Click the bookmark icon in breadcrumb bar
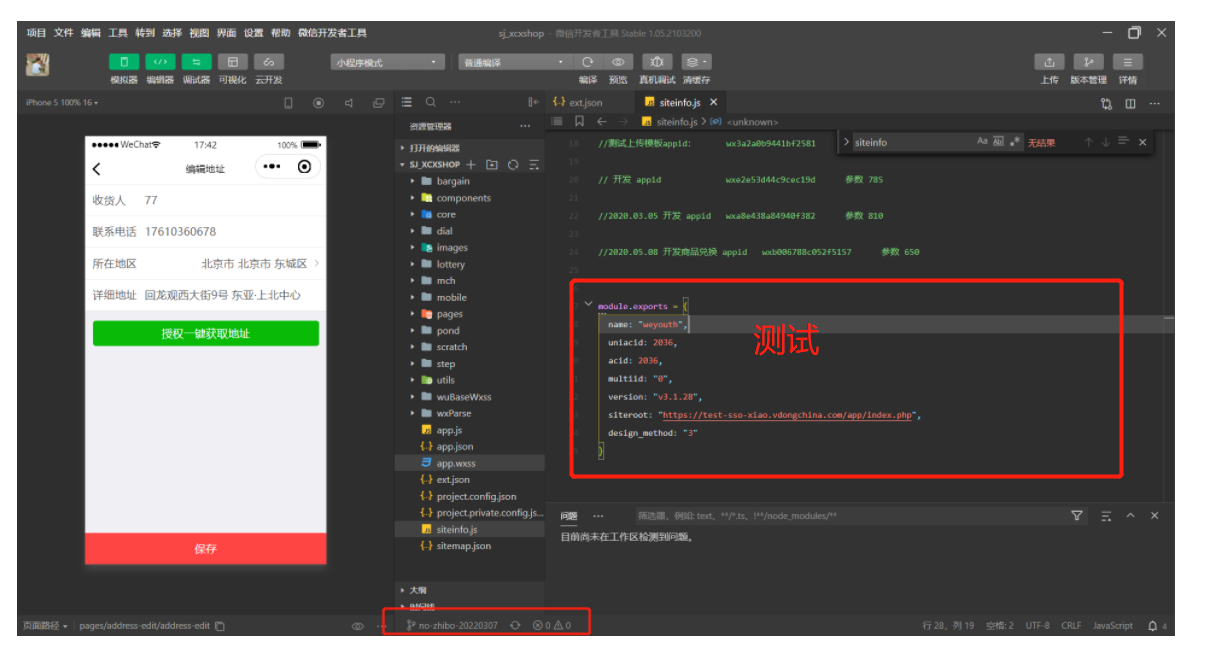Viewport: 1209px width, 645px height. [x=579, y=121]
